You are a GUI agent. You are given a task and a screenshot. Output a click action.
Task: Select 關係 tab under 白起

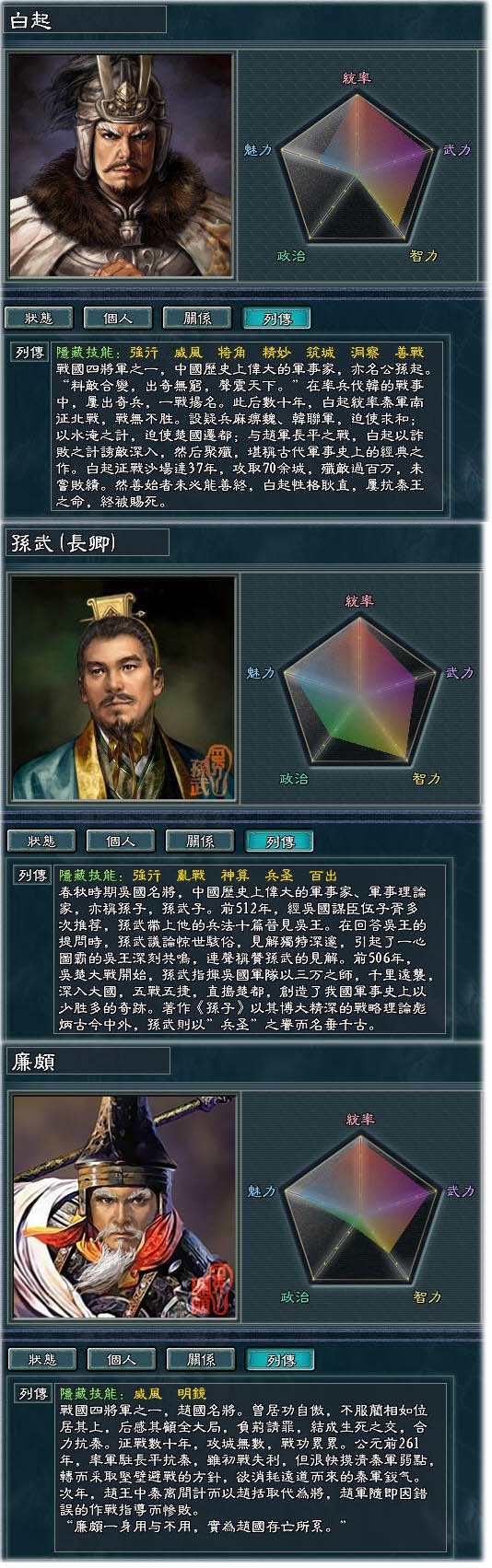point(197,318)
